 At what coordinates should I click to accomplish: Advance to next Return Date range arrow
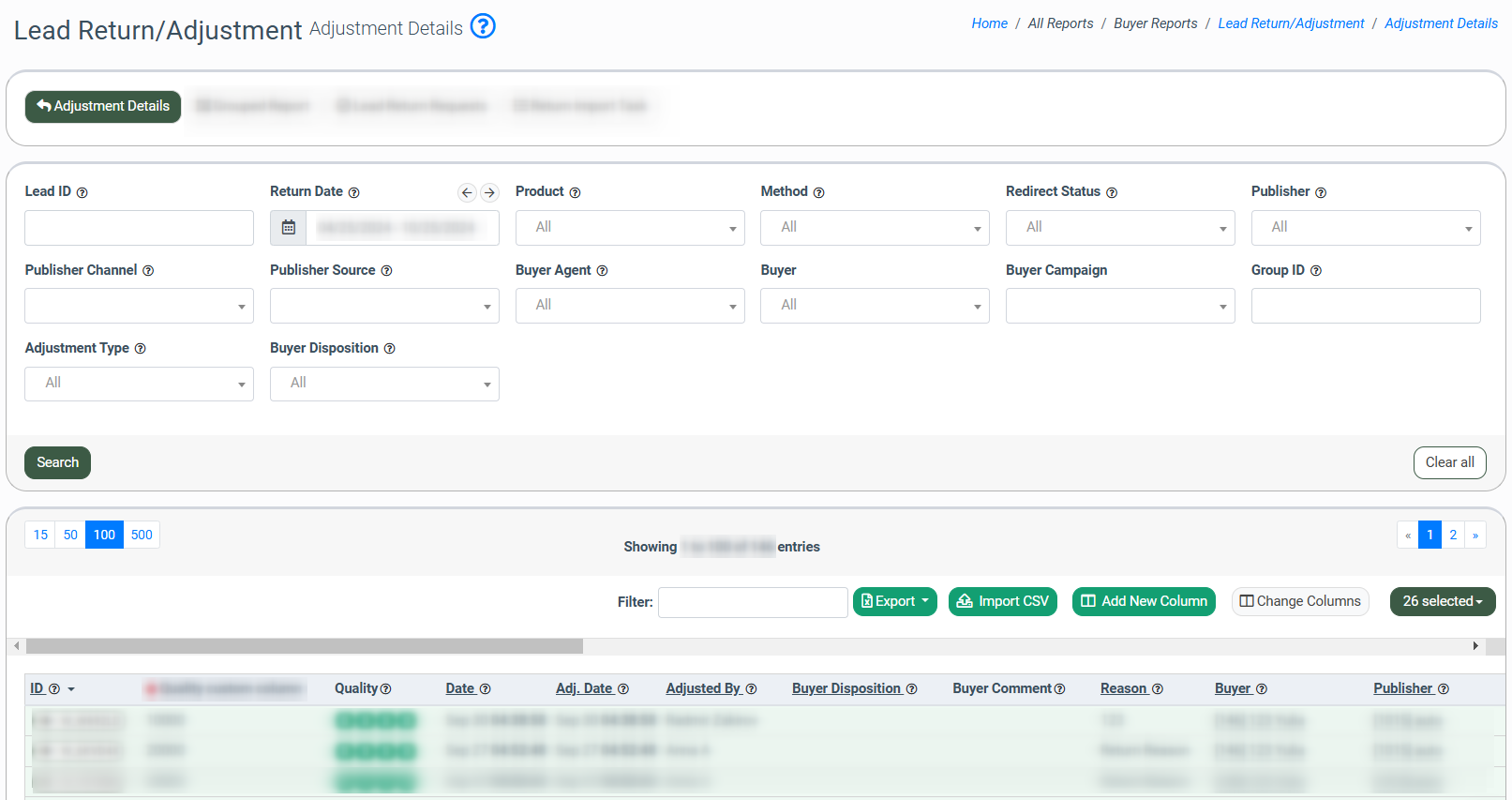tap(489, 192)
